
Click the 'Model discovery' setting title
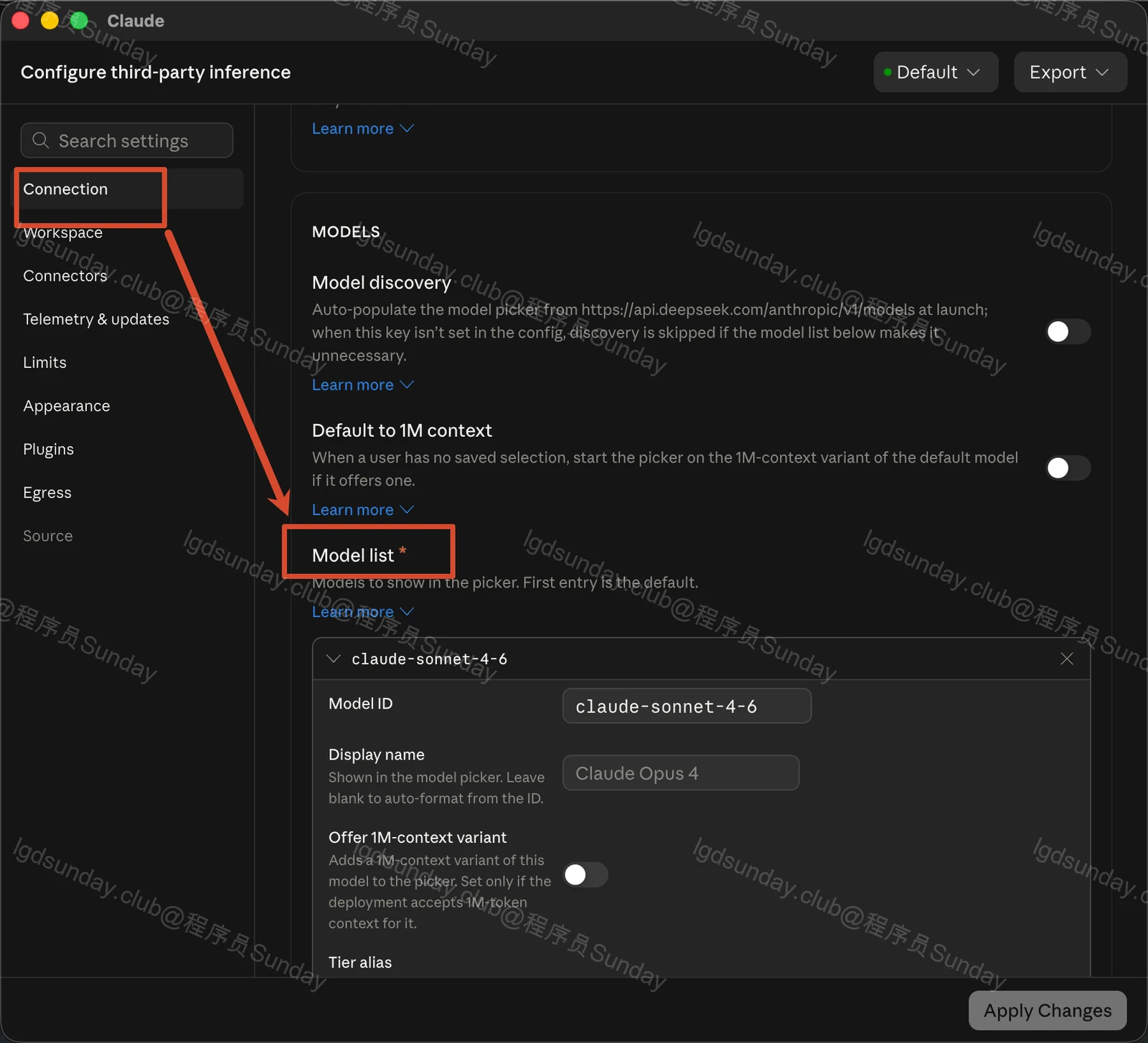pyautogui.click(x=382, y=283)
